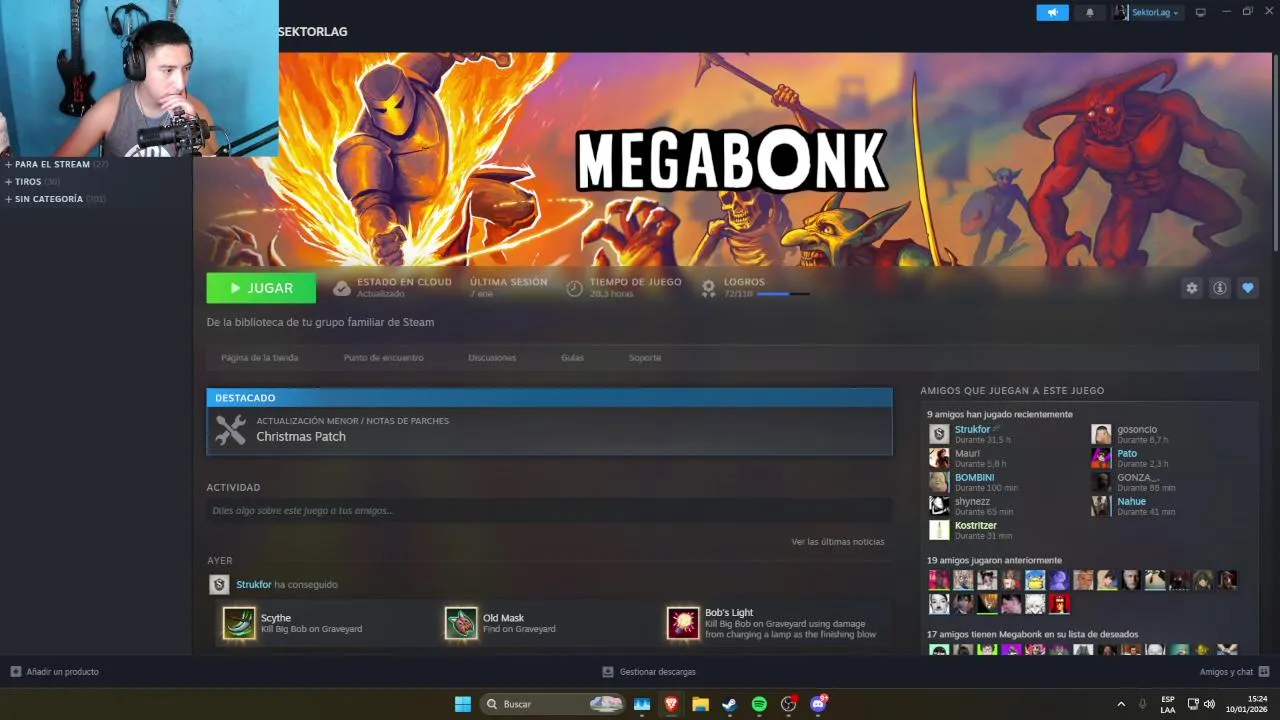The height and width of the screenshot is (720, 1280).
Task: Click SEKTORLAG profile header text
Action: click(x=313, y=32)
